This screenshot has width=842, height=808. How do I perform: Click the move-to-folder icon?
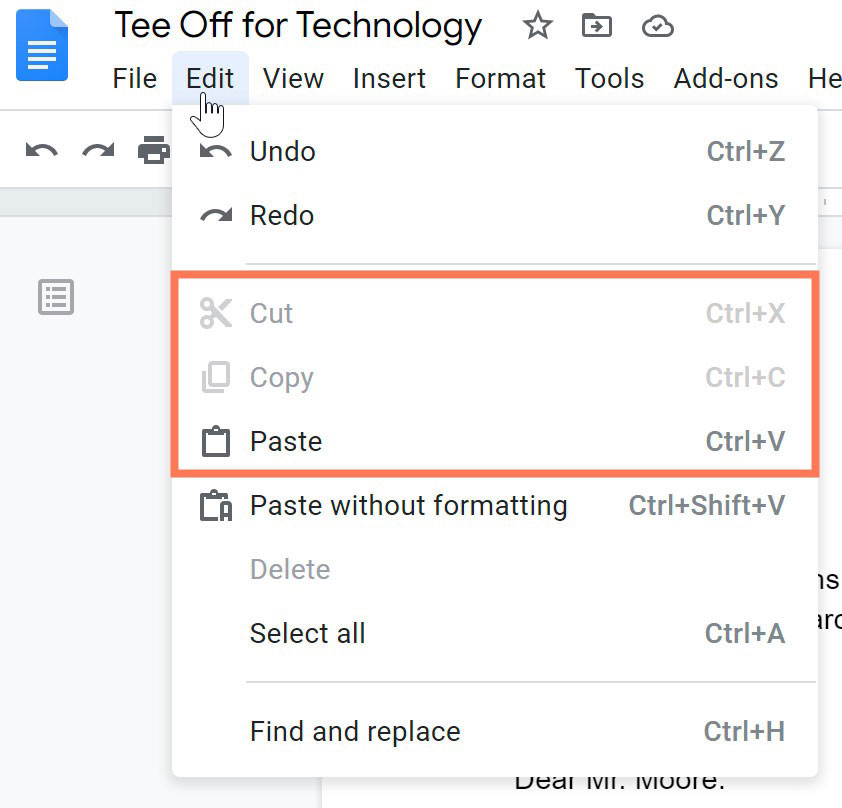tap(597, 27)
